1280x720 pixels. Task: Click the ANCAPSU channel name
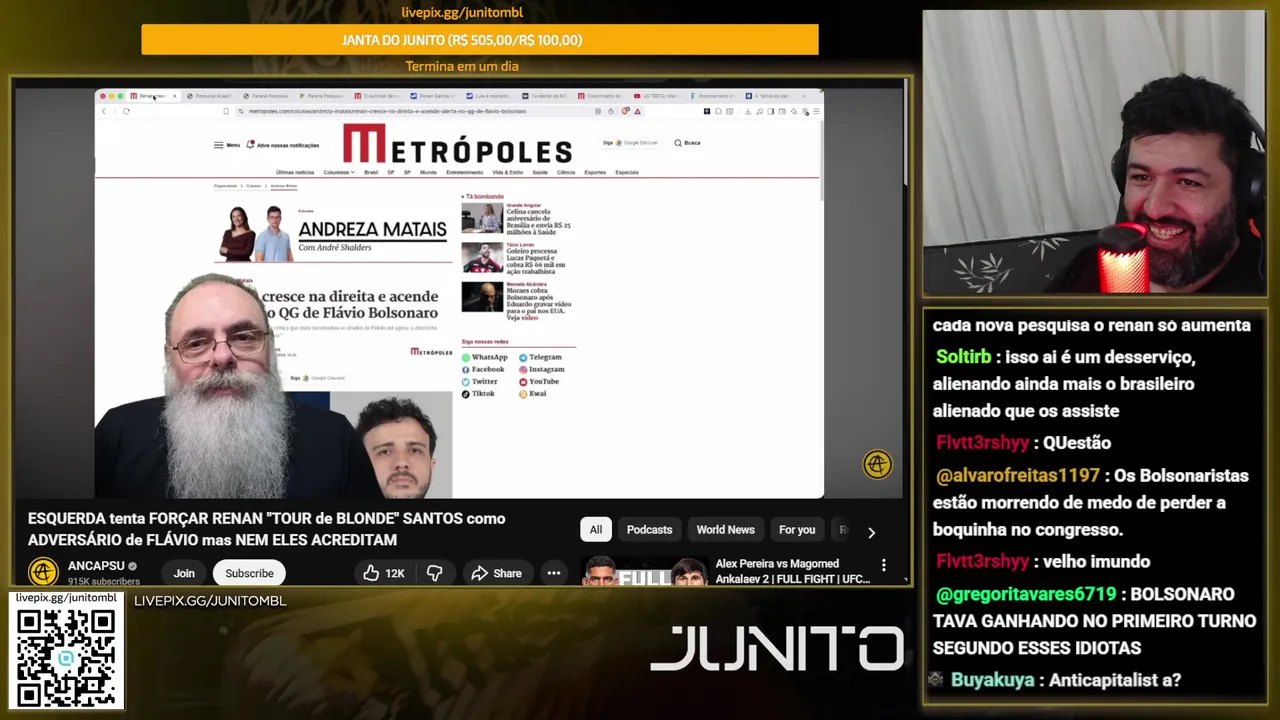[x=95, y=566]
